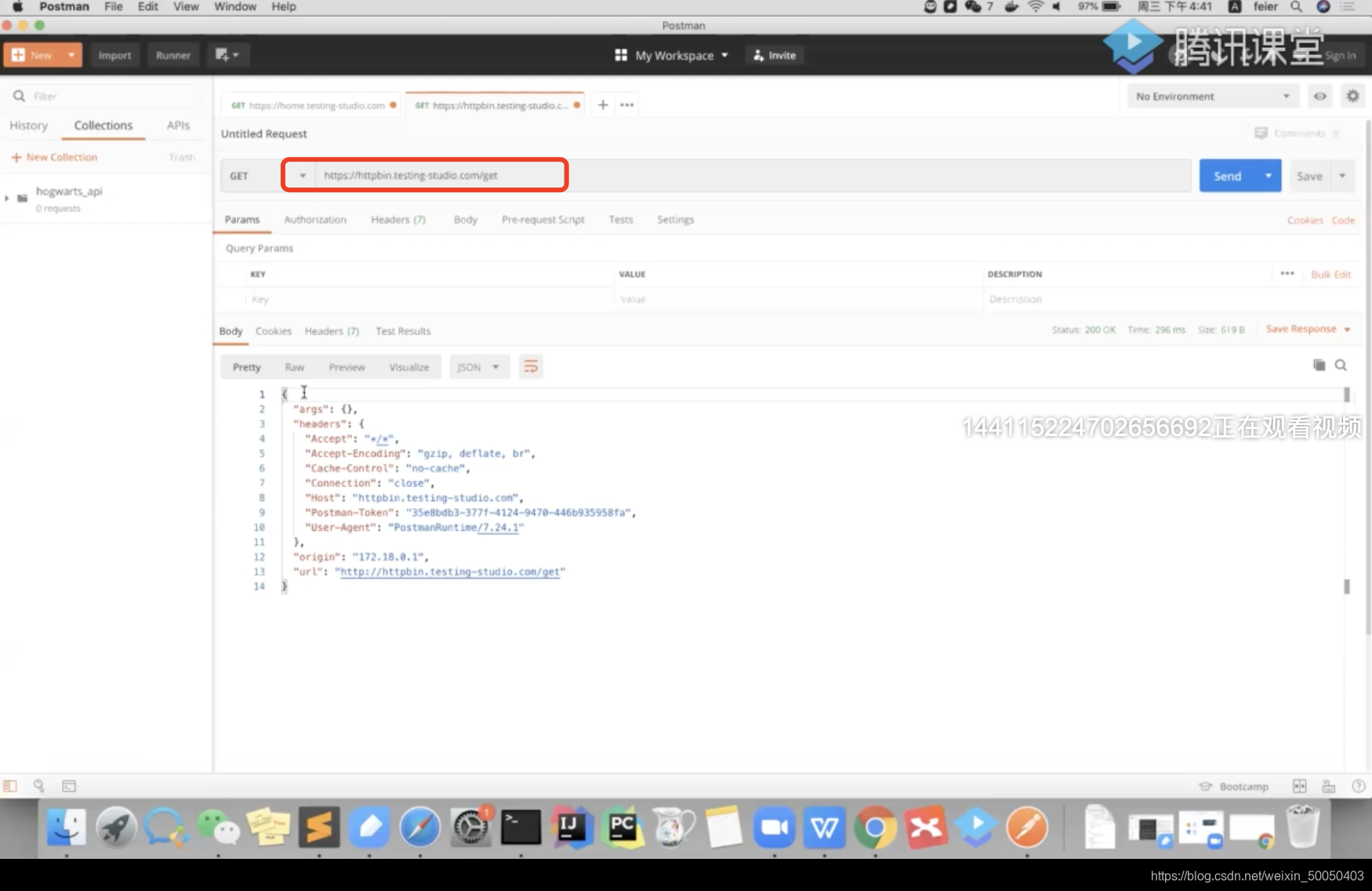The height and width of the screenshot is (891, 1372).
Task: Open the Save Response dropdown
Action: click(1308, 329)
